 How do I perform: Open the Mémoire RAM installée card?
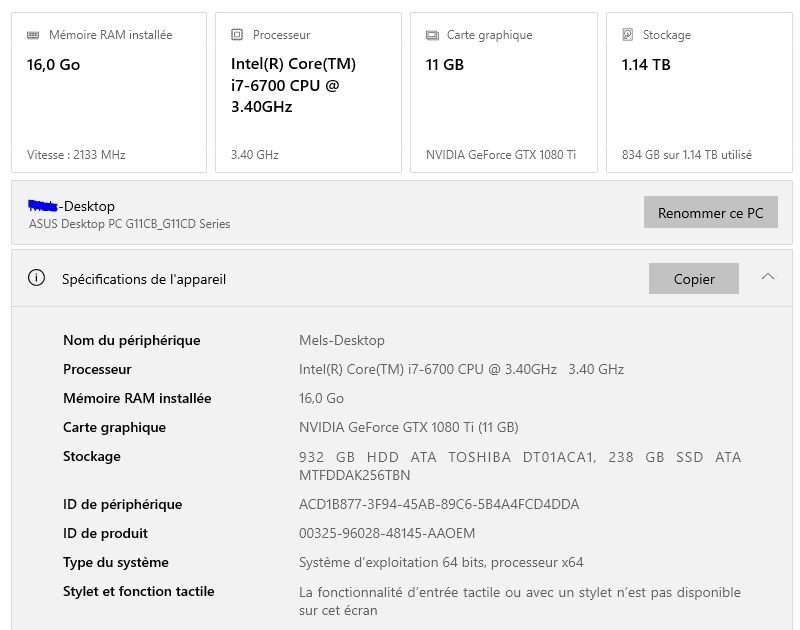pos(109,93)
